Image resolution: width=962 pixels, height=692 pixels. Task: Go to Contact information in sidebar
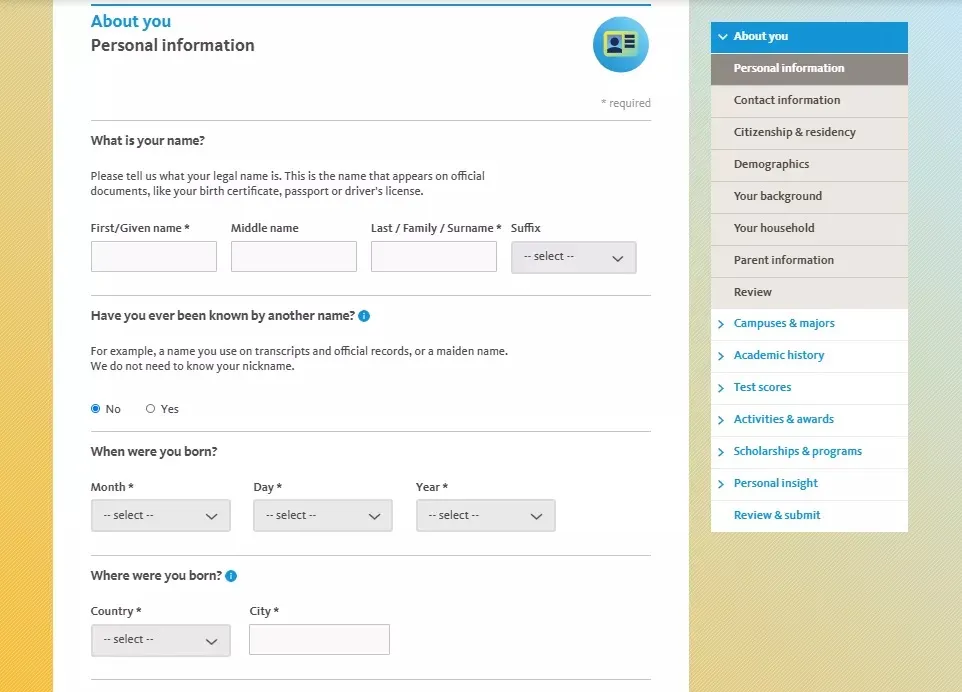click(786, 100)
